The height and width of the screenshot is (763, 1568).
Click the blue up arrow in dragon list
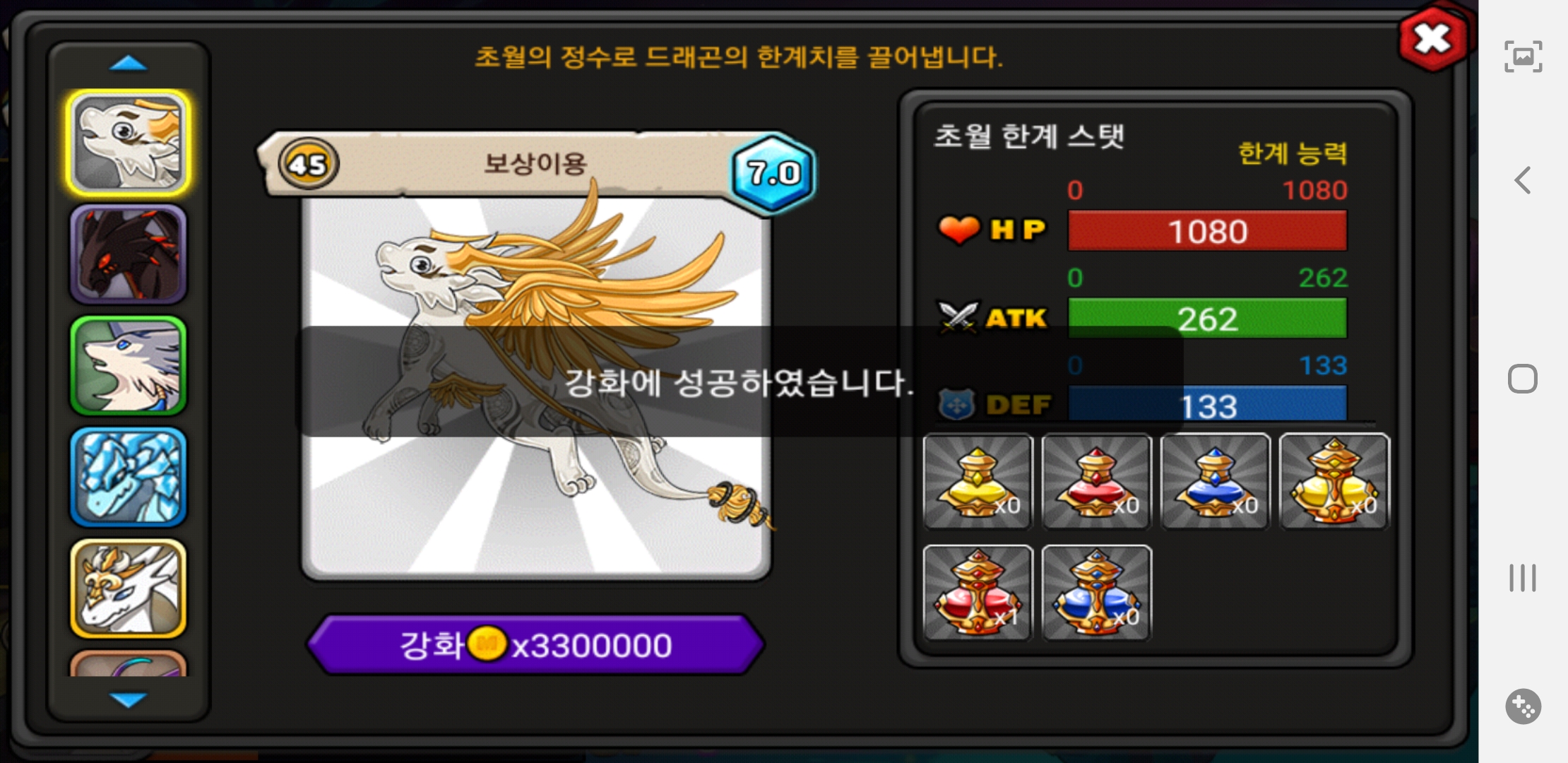[x=129, y=64]
